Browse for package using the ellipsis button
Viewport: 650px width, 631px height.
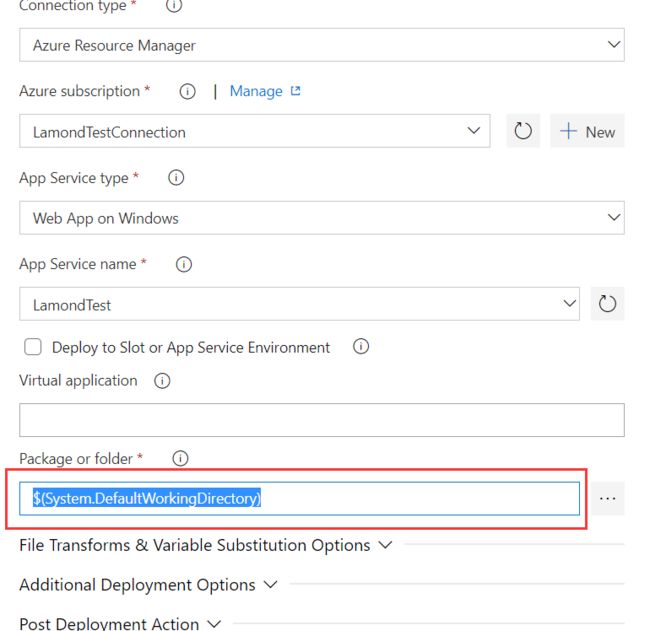(x=607, y=498)
